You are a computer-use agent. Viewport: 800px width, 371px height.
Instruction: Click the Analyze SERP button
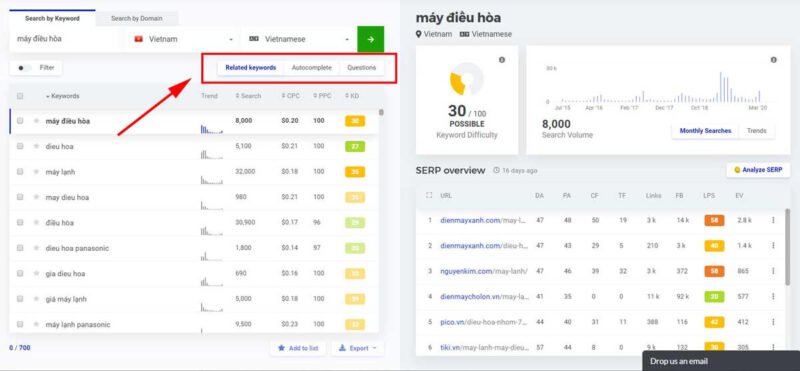click(758, 170)
